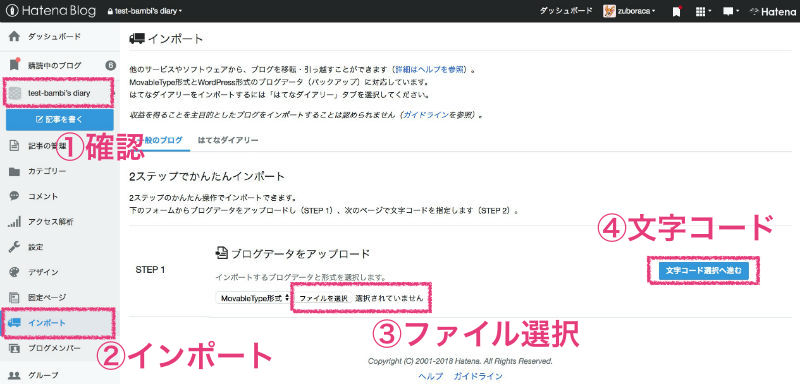The width and height of the screenshot is (800, 384).
Task: Click the document icon for 記事の管理
Action: (x=14, y=146)
